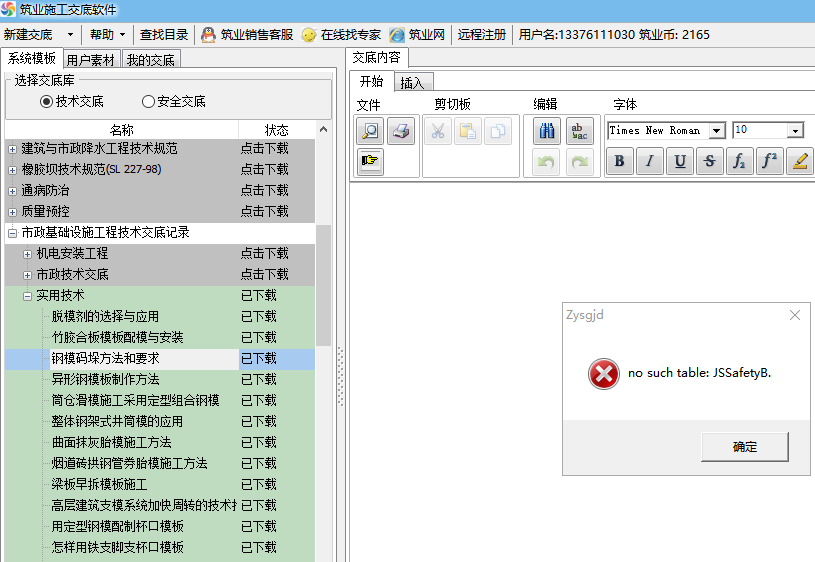Collapse the 实用技术 tree node
Viewport: 815px width, 562px height.
[x=28, y=296]
